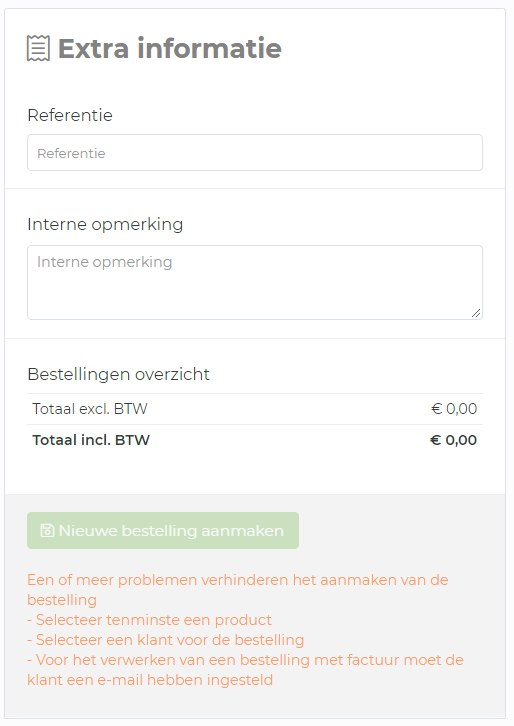Image resolution: width=514 pixels, height=726 pixels.
Task: Click the 'Voor het verwerken van een bestelling' warning
Action: [245, 660]
